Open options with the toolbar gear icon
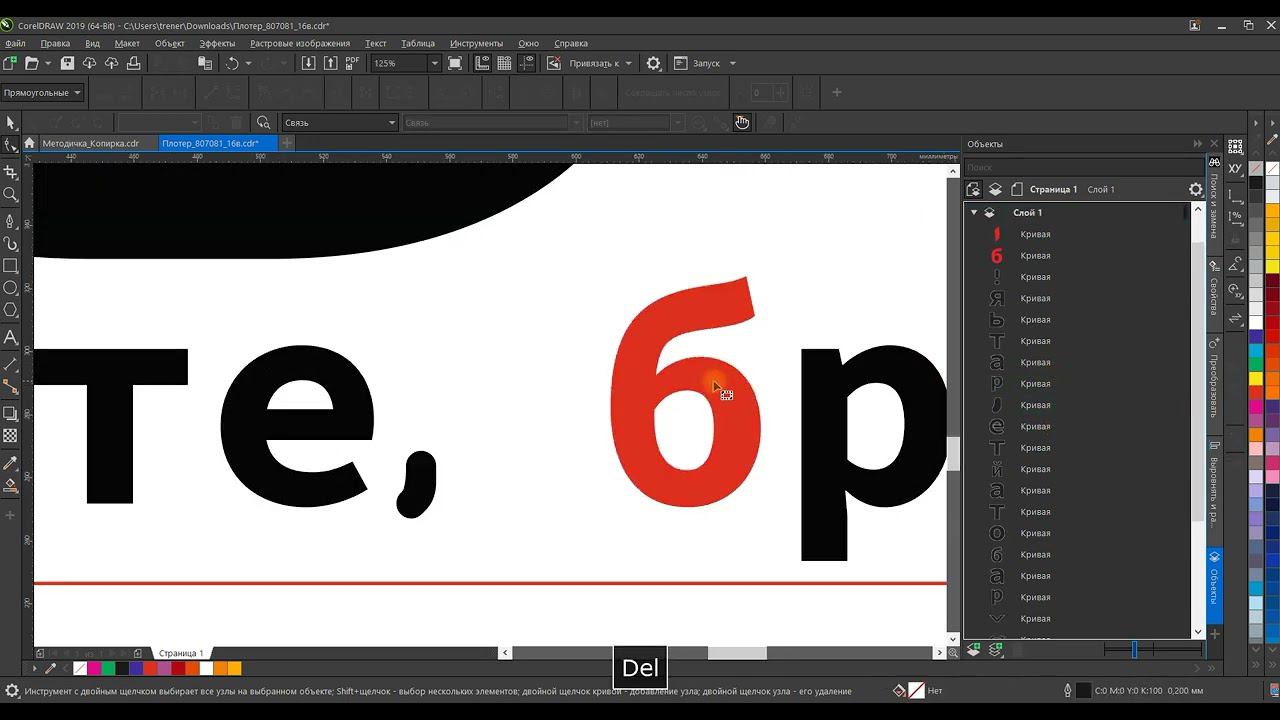Image resolution: width=1280 pixels, height=720 pixels. click(654, 63)
